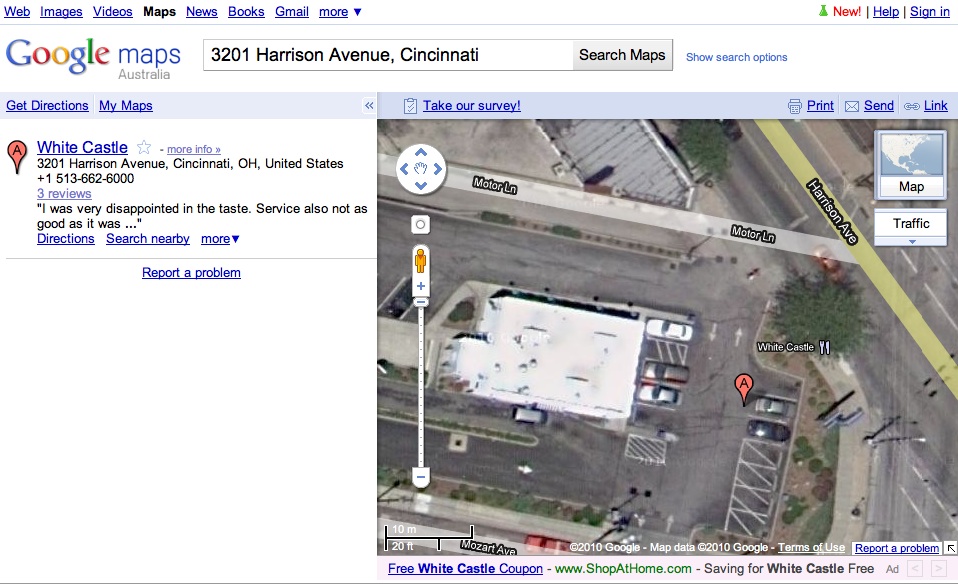Pan the map up with the arrow
The width and height of the screenshot is (958, 584).
pos(421,153)
